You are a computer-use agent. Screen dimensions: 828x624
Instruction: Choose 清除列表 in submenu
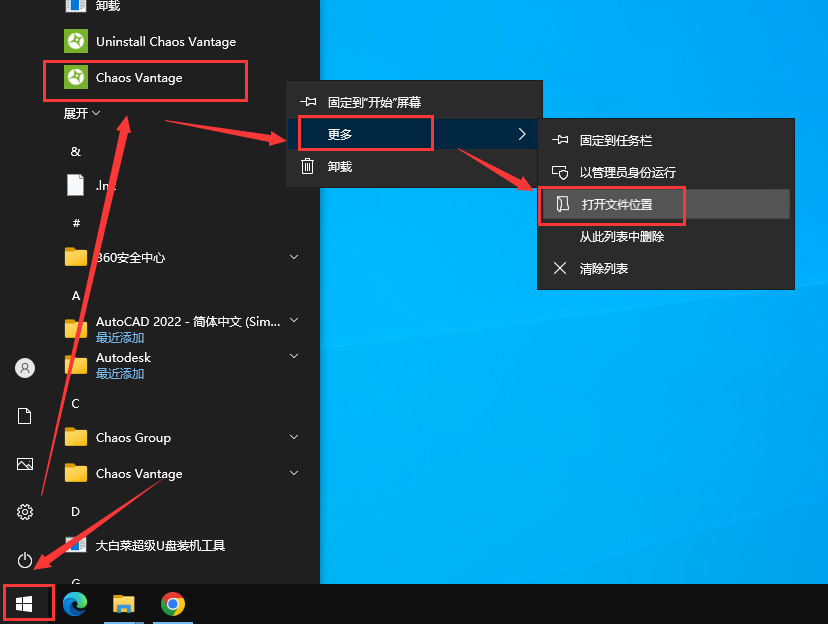click(665, 268)
